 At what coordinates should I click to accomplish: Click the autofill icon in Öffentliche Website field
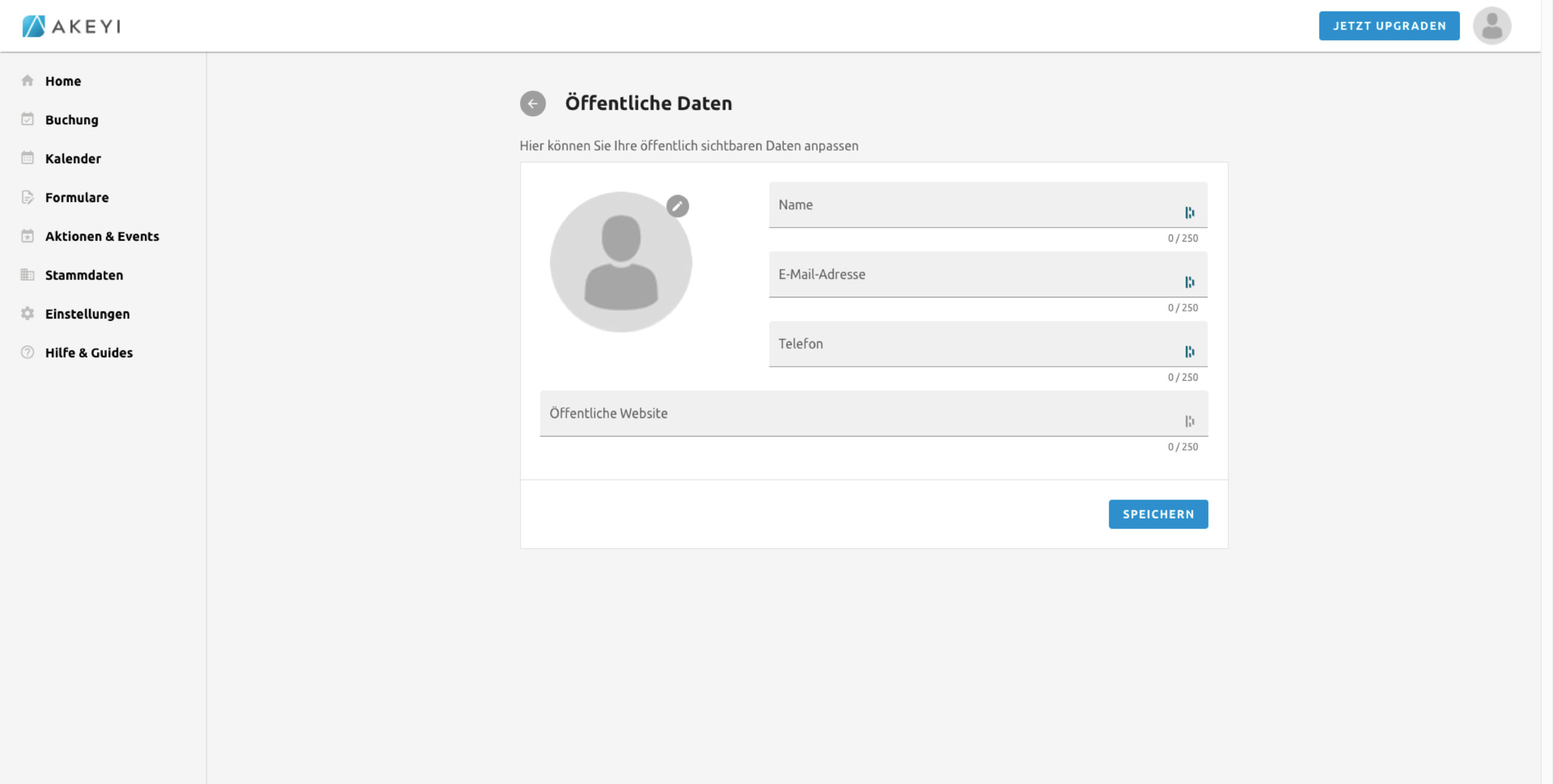point(1190,421)
